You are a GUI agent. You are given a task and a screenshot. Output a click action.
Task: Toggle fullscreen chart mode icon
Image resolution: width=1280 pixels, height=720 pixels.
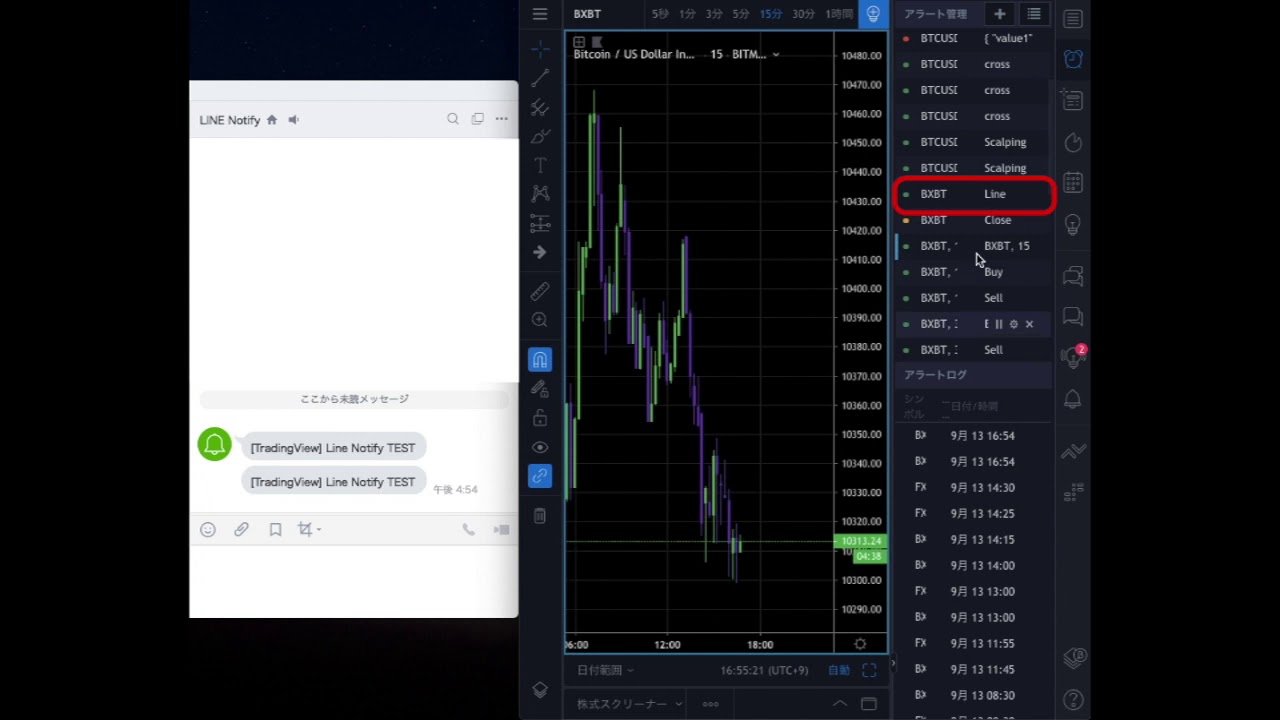tap(869, 670)
